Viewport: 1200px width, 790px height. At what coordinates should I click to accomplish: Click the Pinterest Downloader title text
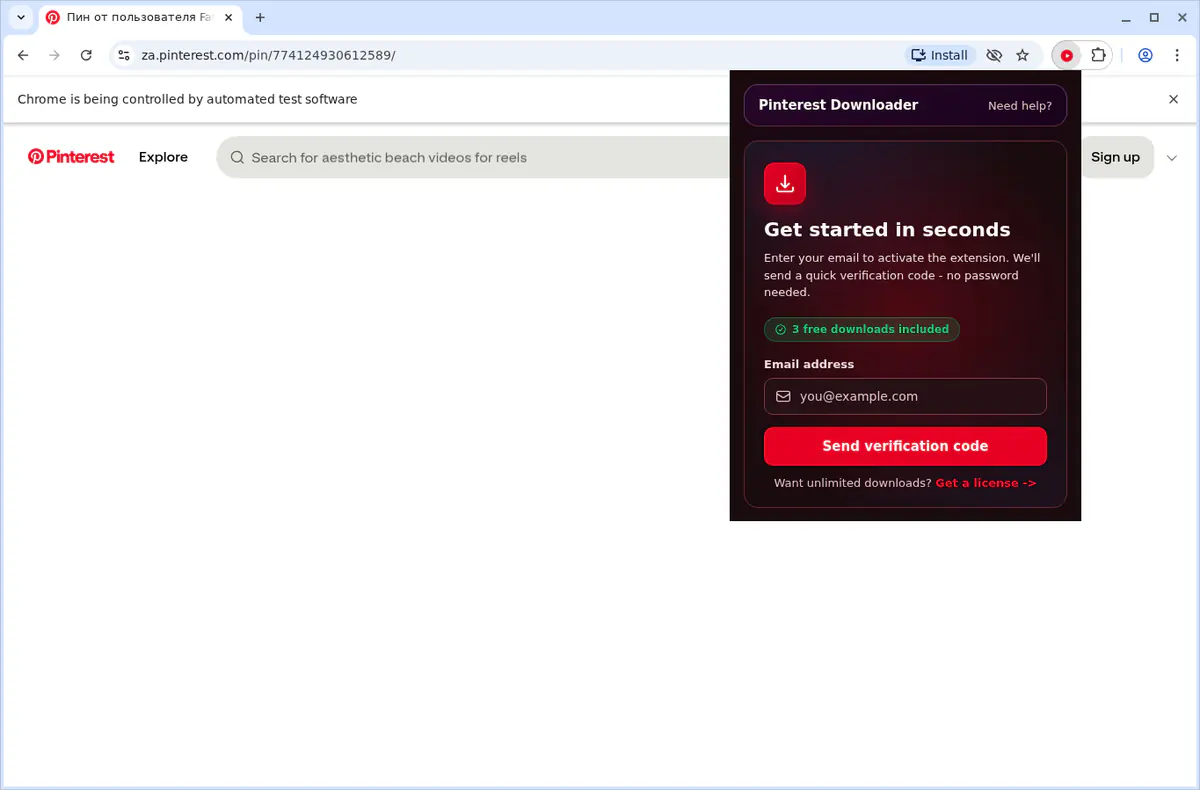838,105
